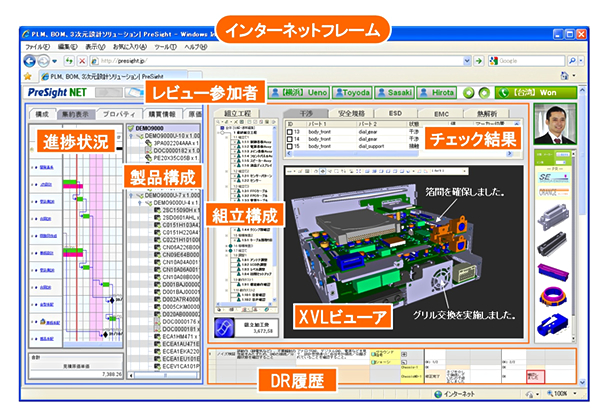
Task: Click the check results horizontal scrollbar
Action: tap(399, 154)
